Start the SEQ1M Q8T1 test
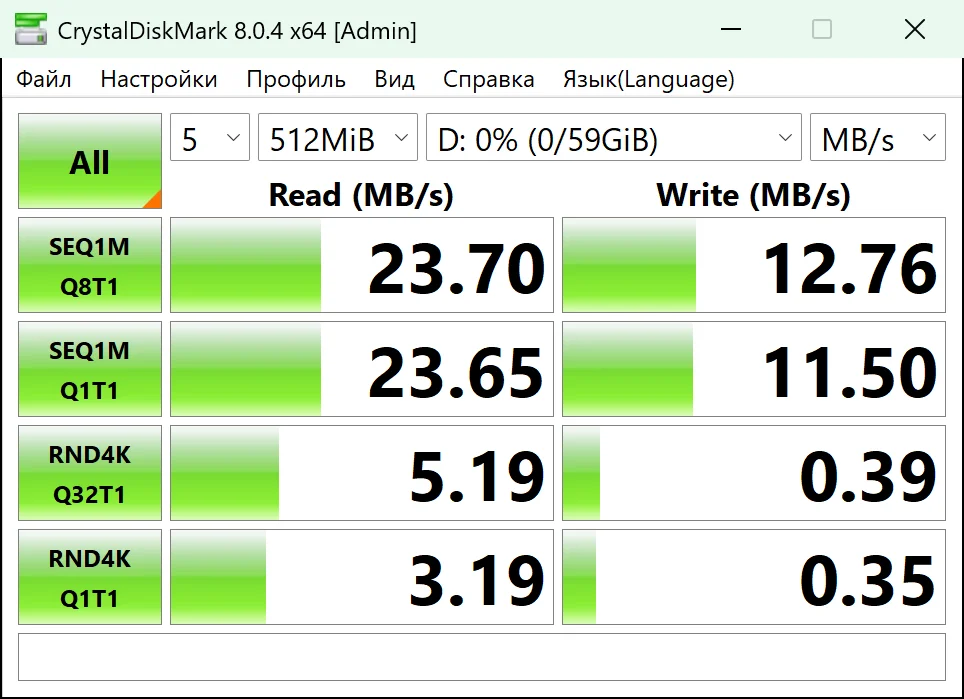Image resolution: width=964 pixels, height=699 pixels. pos(90,265)
